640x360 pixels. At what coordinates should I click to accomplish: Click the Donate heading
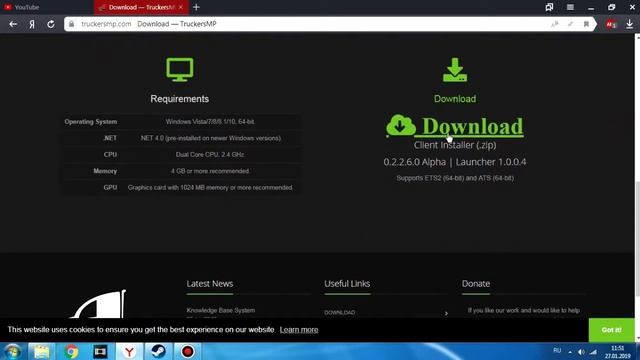tap(476, 284)
